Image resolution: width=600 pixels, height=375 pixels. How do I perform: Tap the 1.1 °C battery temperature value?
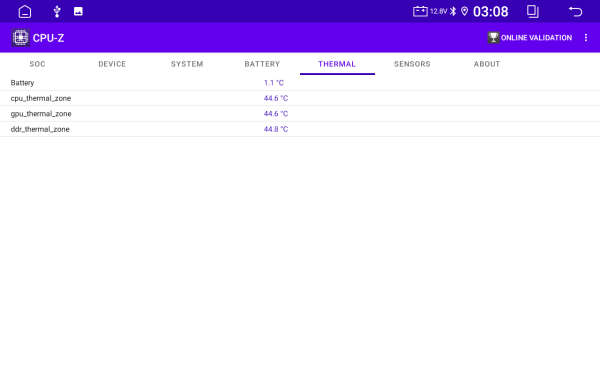(x=274, y=83)
